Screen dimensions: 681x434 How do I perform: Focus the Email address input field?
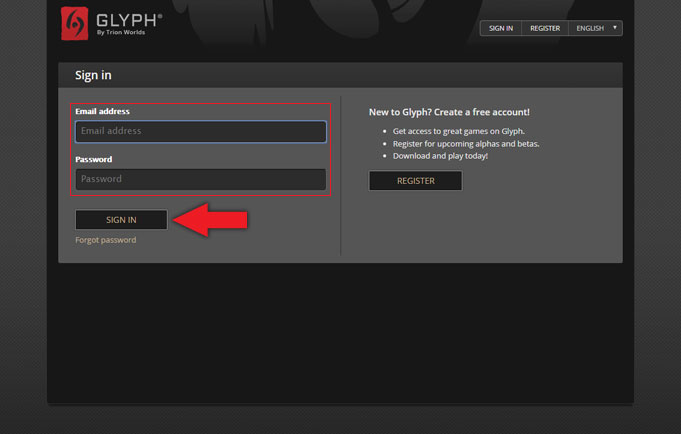click(200, 131)
